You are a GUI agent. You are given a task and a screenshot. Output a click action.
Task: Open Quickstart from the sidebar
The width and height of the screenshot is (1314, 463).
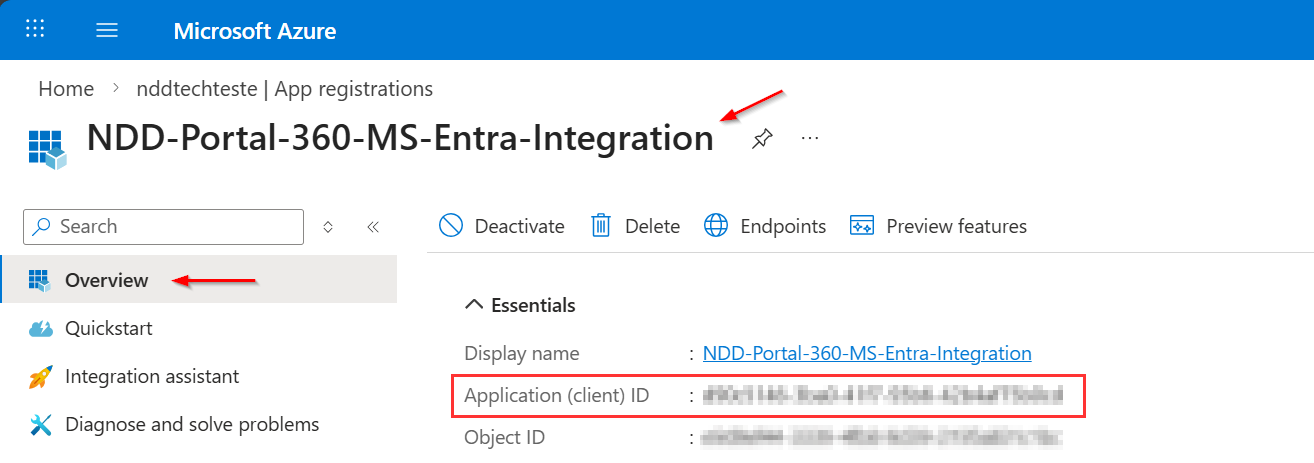[108, 328]
